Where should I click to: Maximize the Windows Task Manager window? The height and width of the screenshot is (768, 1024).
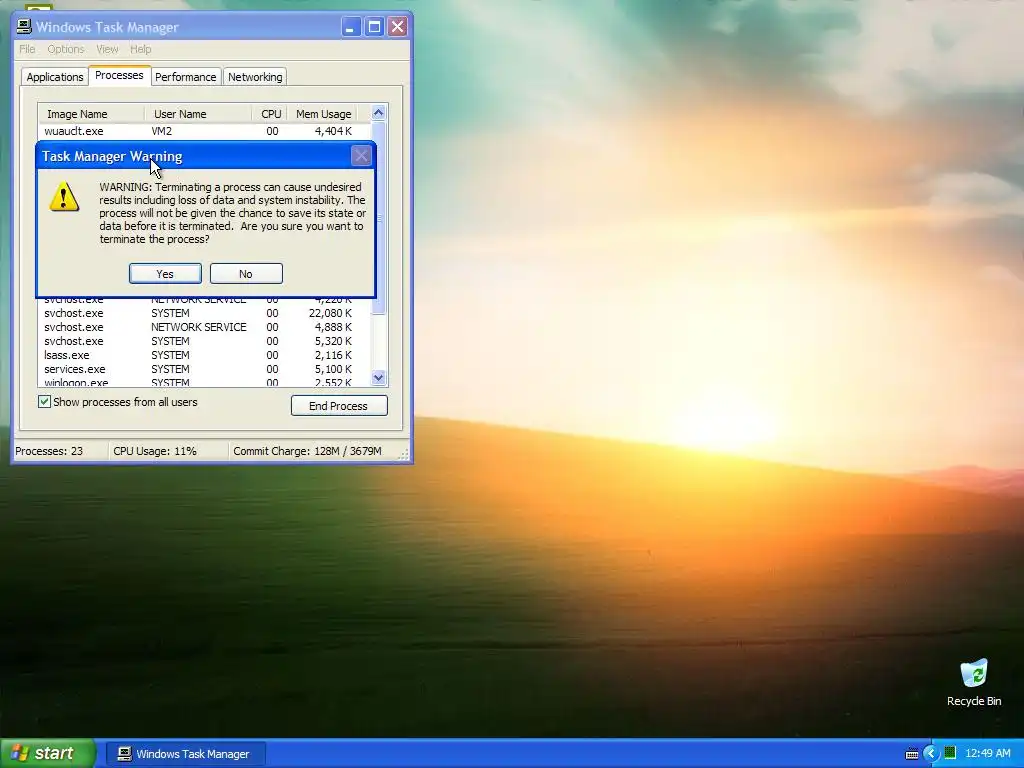pyautogui.click(x=374, y=27)
